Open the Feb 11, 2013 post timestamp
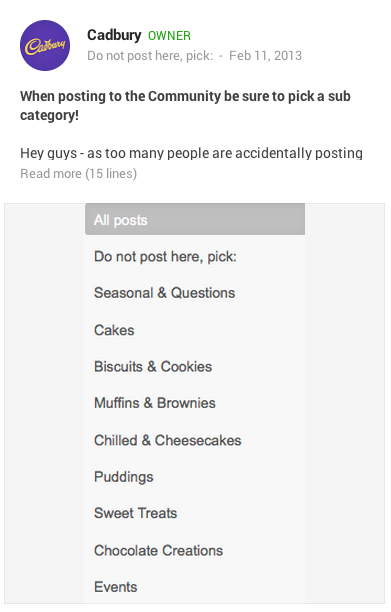This screenshot has height=612, width=391. 265,56
